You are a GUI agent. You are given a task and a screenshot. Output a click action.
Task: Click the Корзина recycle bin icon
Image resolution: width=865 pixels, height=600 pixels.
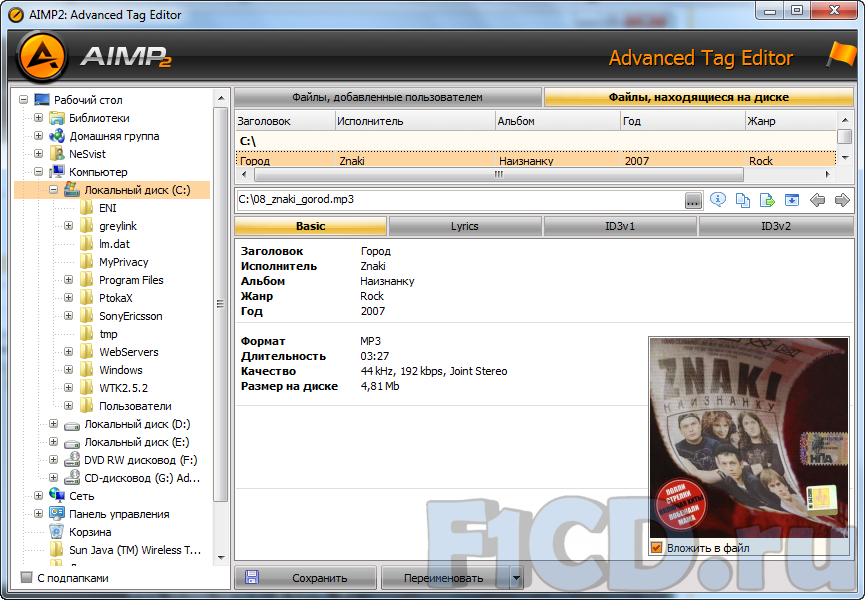pyautogui.click(x=57, y=532)
